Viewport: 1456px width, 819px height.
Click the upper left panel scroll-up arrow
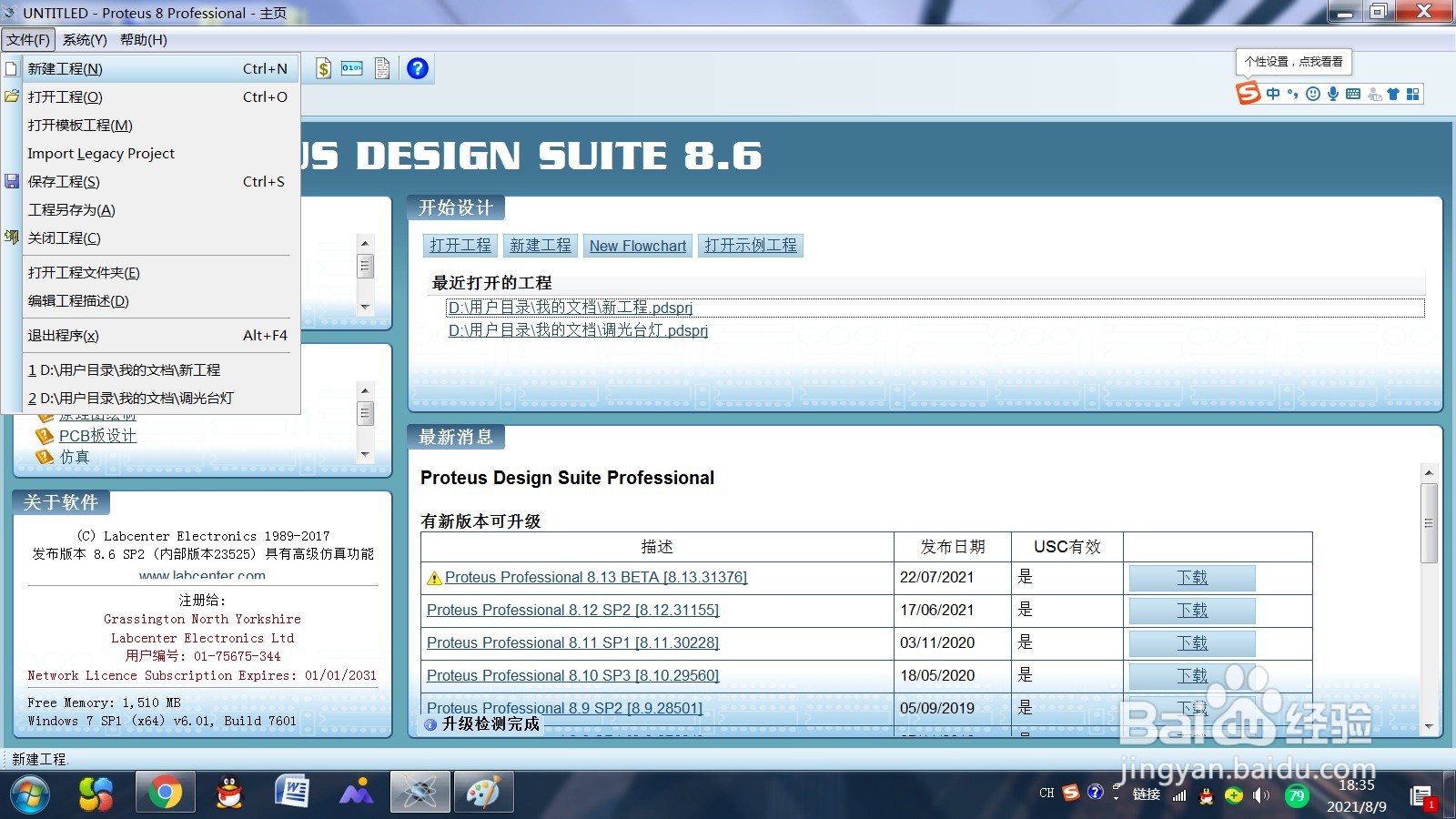[365, 243]
